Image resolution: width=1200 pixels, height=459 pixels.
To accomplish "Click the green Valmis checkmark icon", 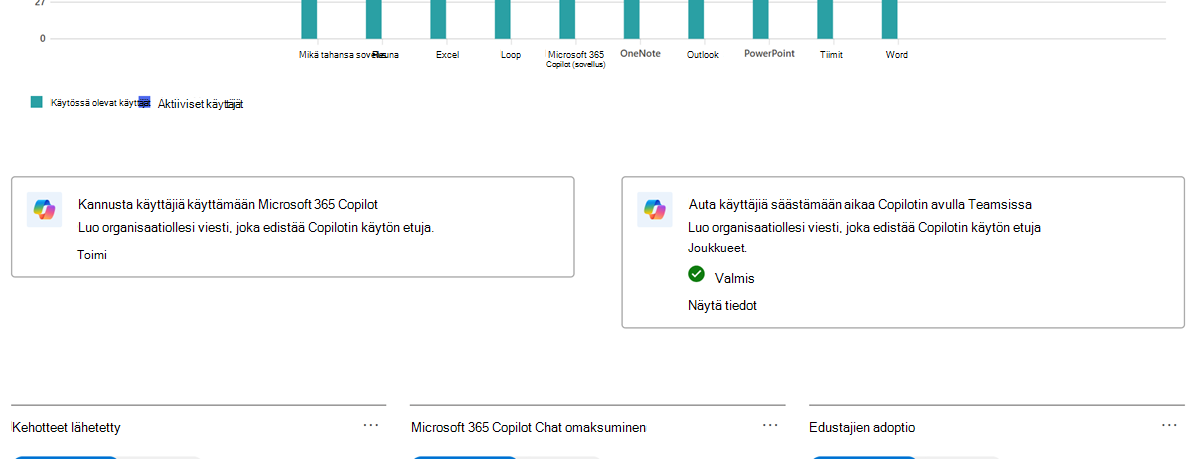I will pyautogui.click(x=696, y=273).
